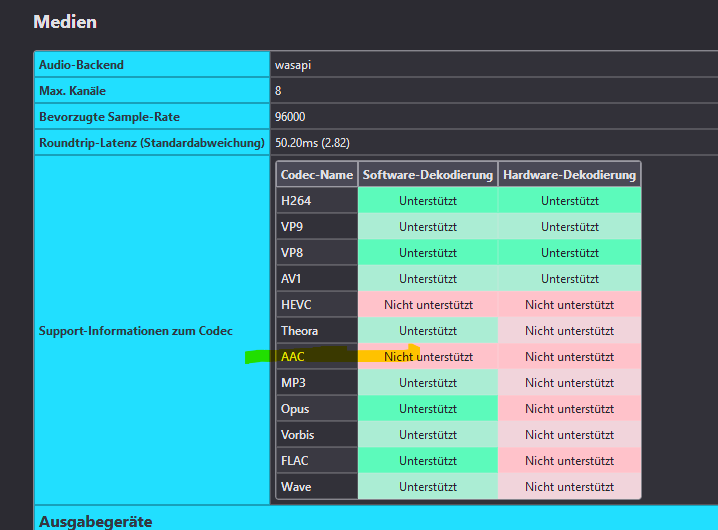Select the Medien section heading
This screenshot has height=530, width=718.
coord(65,22)
